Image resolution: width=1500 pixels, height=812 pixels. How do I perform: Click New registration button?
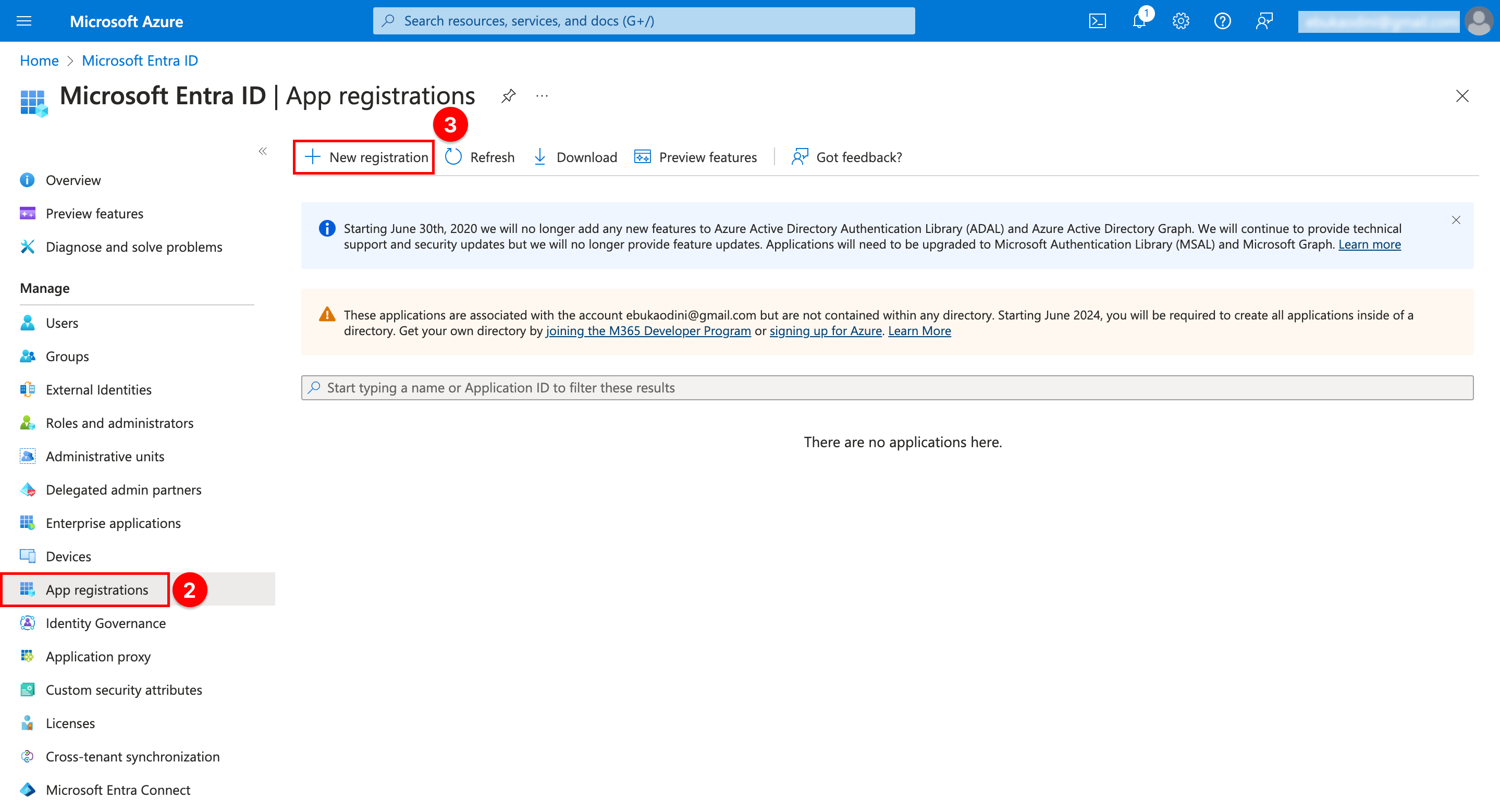(x=365, y=156)
